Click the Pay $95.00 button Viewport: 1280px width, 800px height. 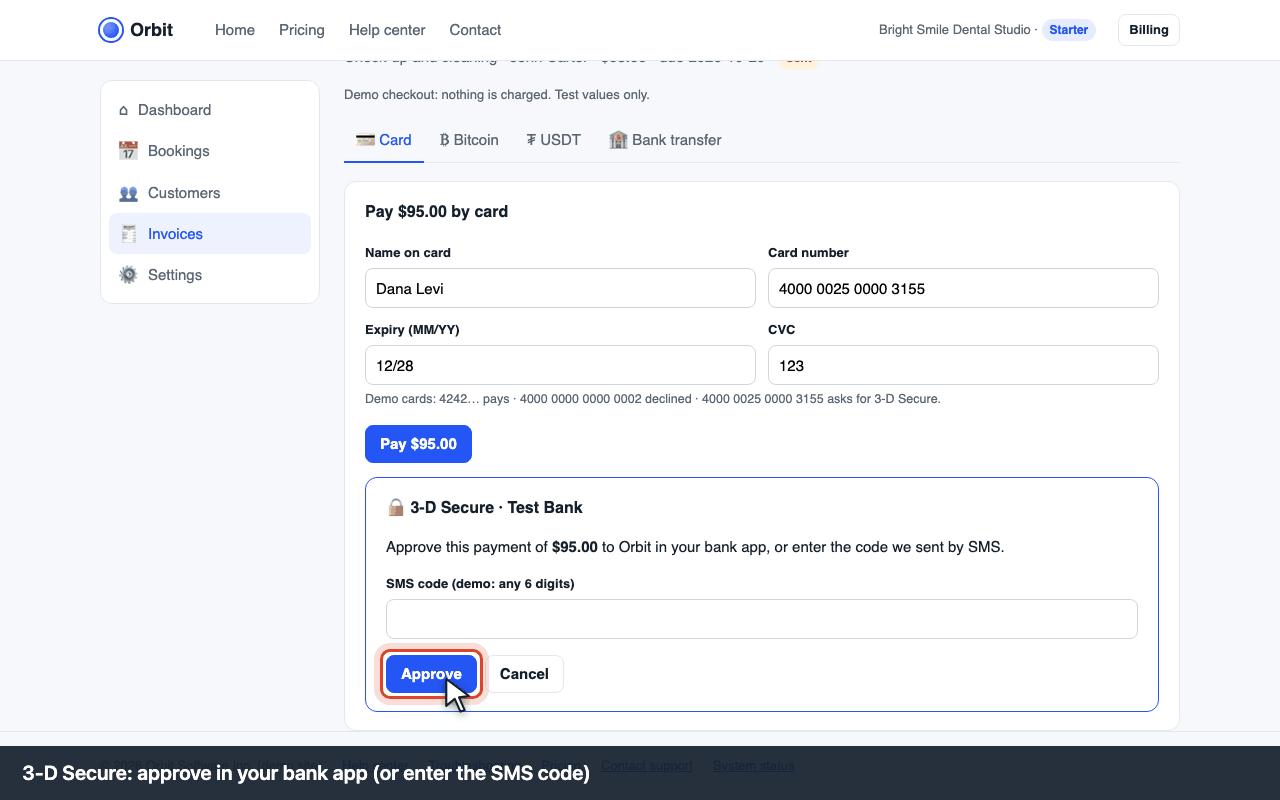[x=418, y=444]
